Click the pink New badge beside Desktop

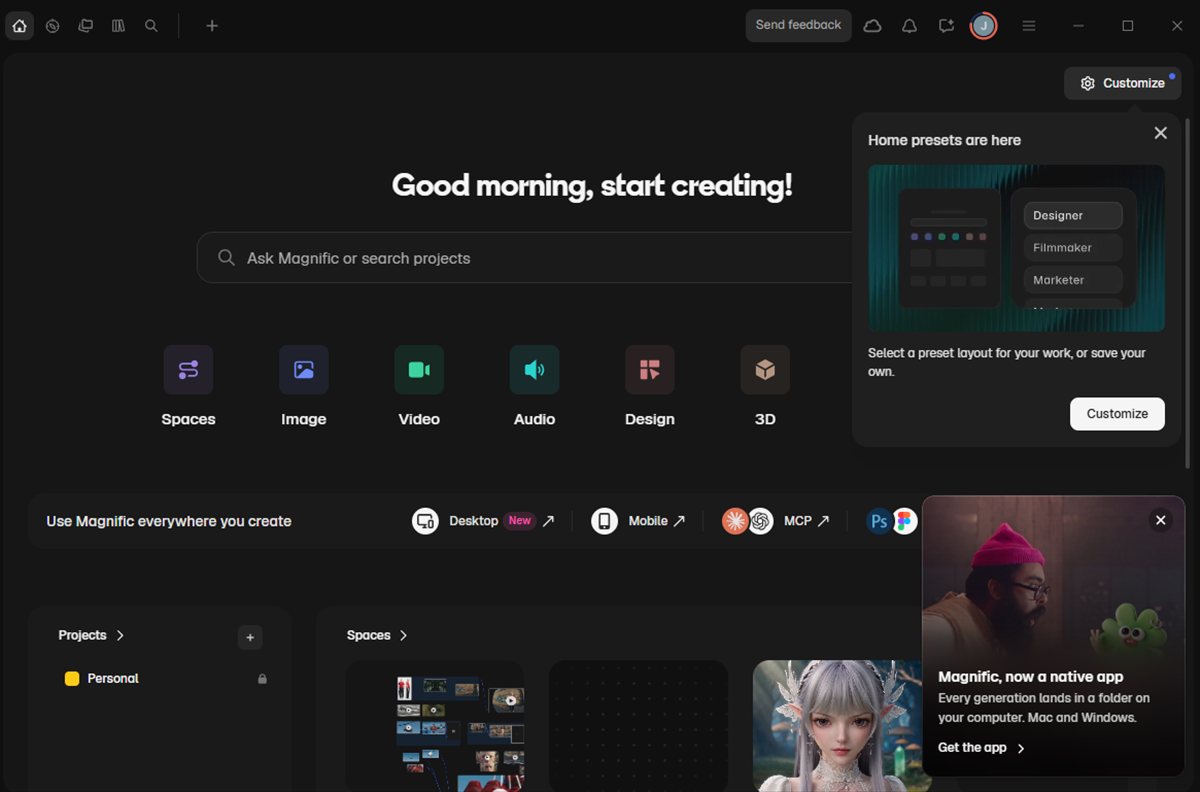tap(519, 520)
